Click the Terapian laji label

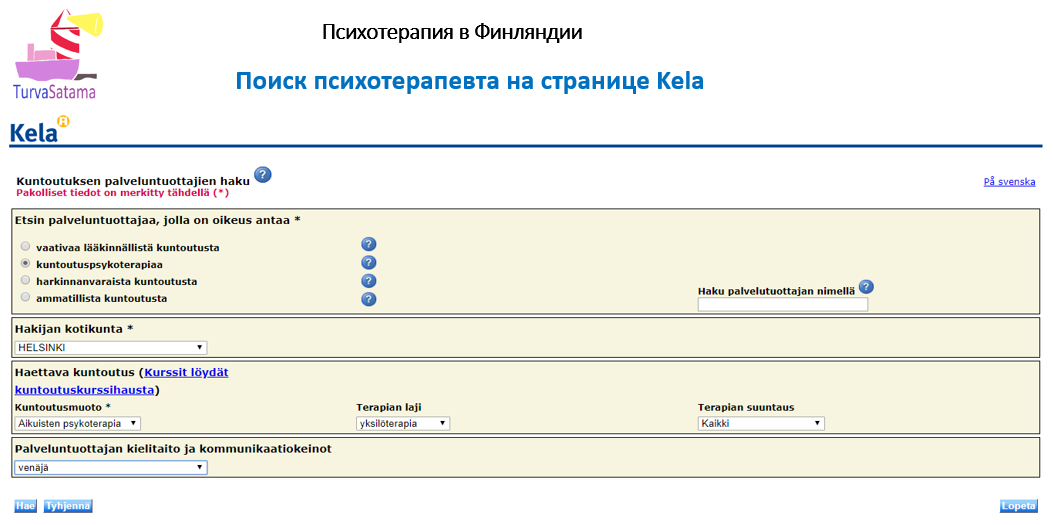pyautogui.click(x=389, y=407)
